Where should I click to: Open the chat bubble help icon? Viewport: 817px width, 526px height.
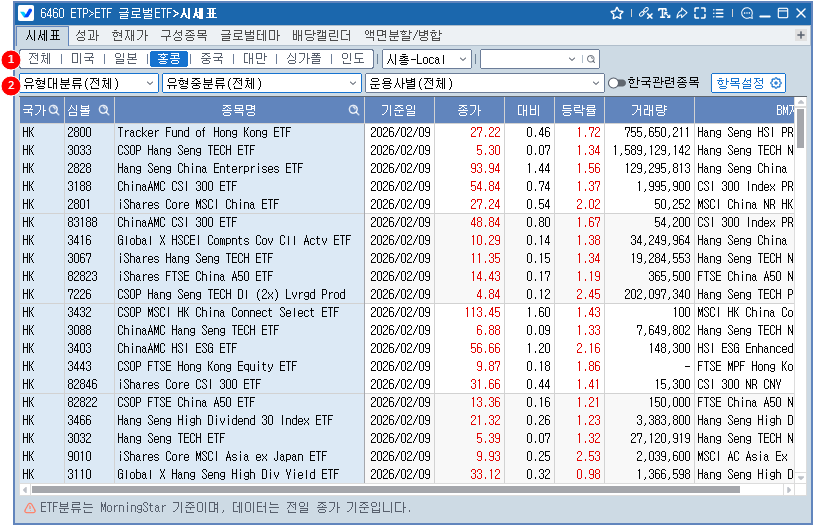pos(746,13)
